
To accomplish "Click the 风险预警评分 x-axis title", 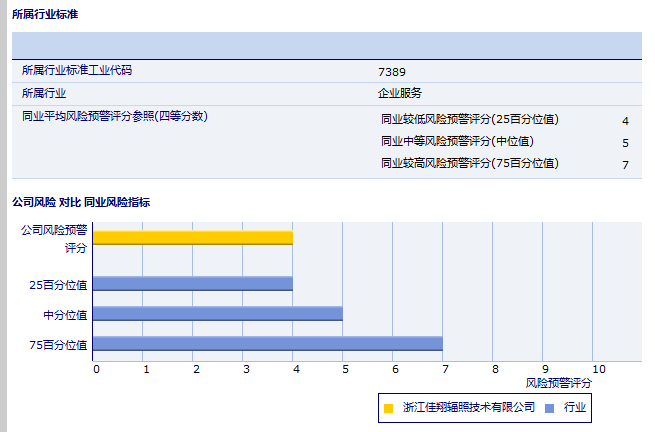I will (x=558, y=383).
